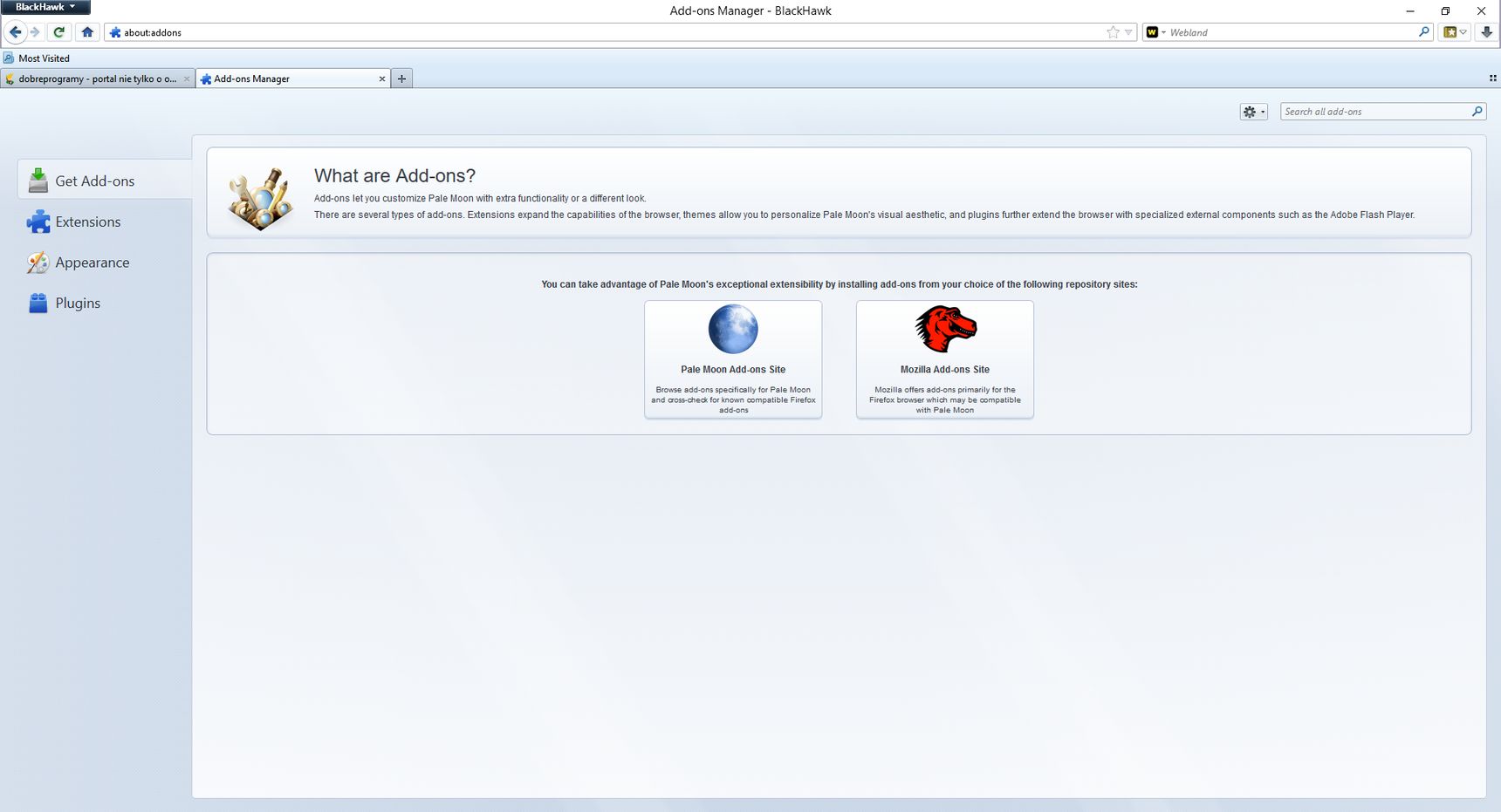Open the Appearance category
Screen dimensions: 1501x812
click(105, 263)
